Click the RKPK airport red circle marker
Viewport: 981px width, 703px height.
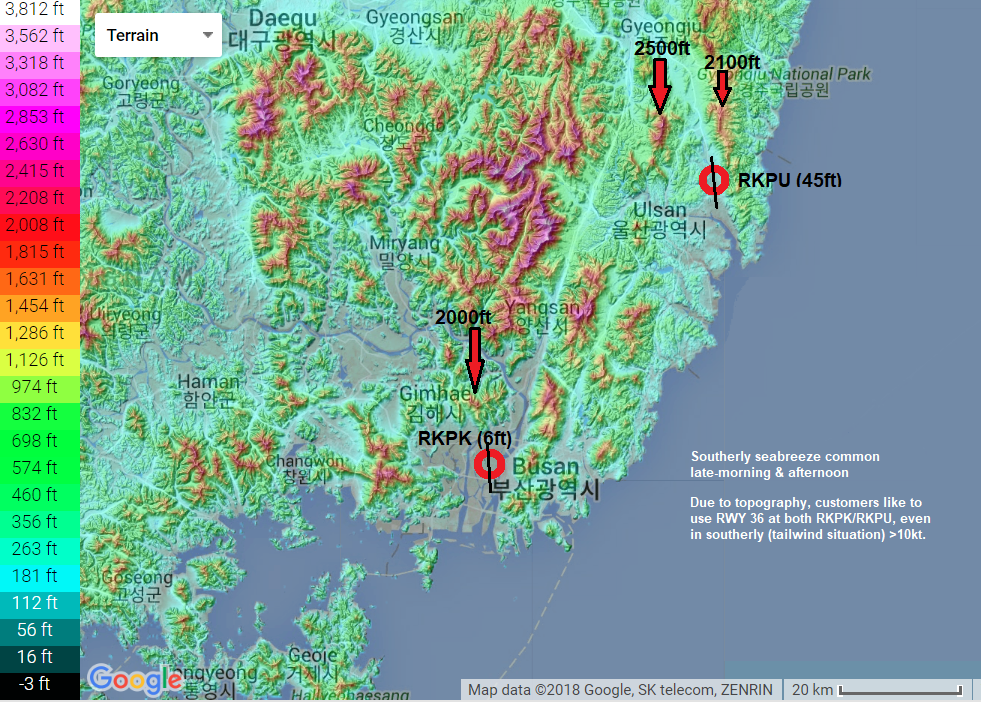[x=489, y=464]
